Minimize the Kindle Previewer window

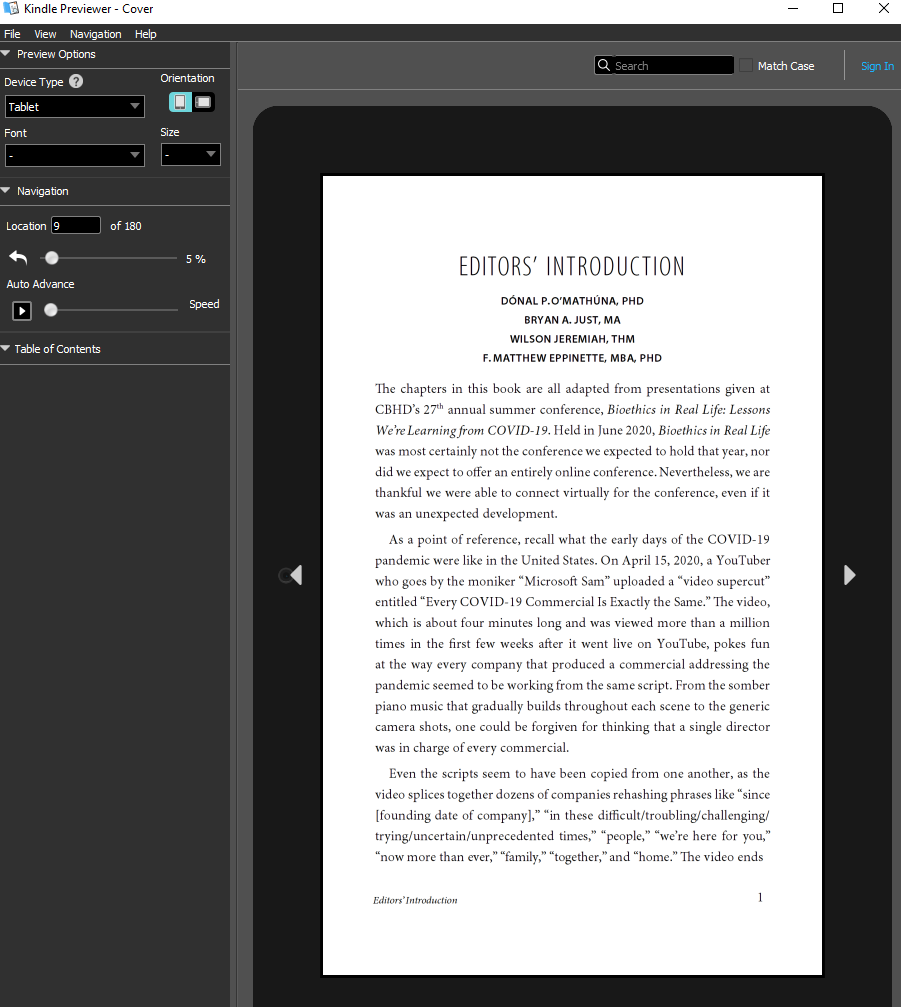pos(793,8)
